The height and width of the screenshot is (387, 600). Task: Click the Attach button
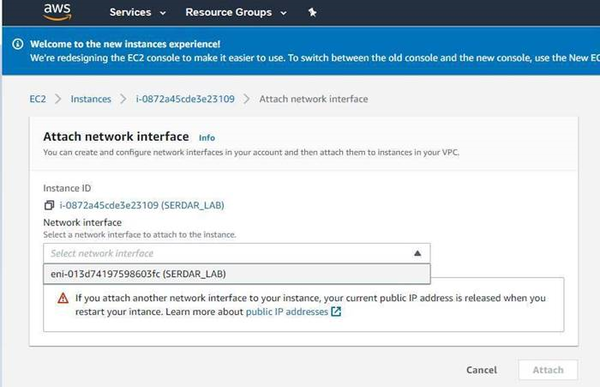tap(548, 370)
